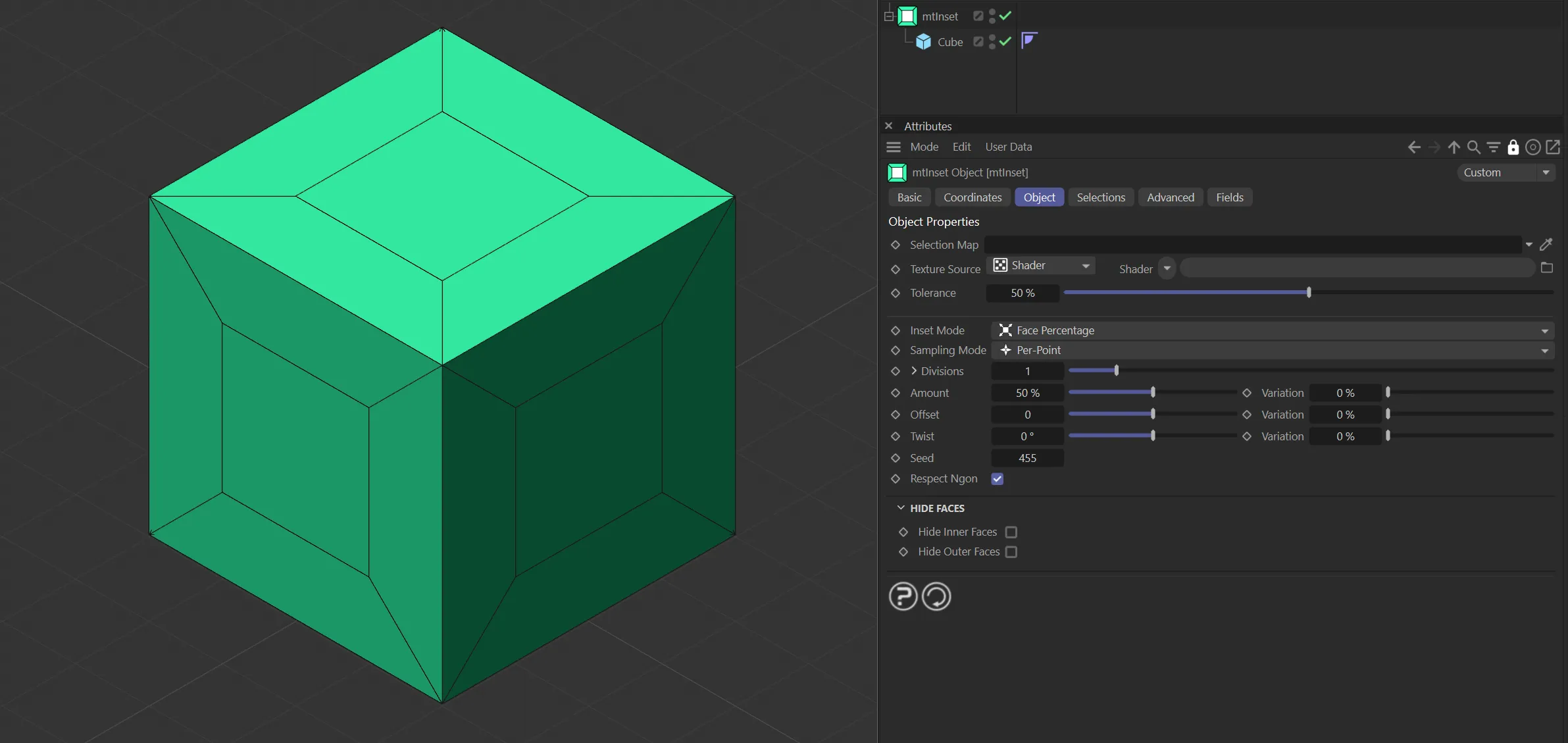Toggle the lock element icon
Screen dimensions: 1568x743
(1513, 147)
